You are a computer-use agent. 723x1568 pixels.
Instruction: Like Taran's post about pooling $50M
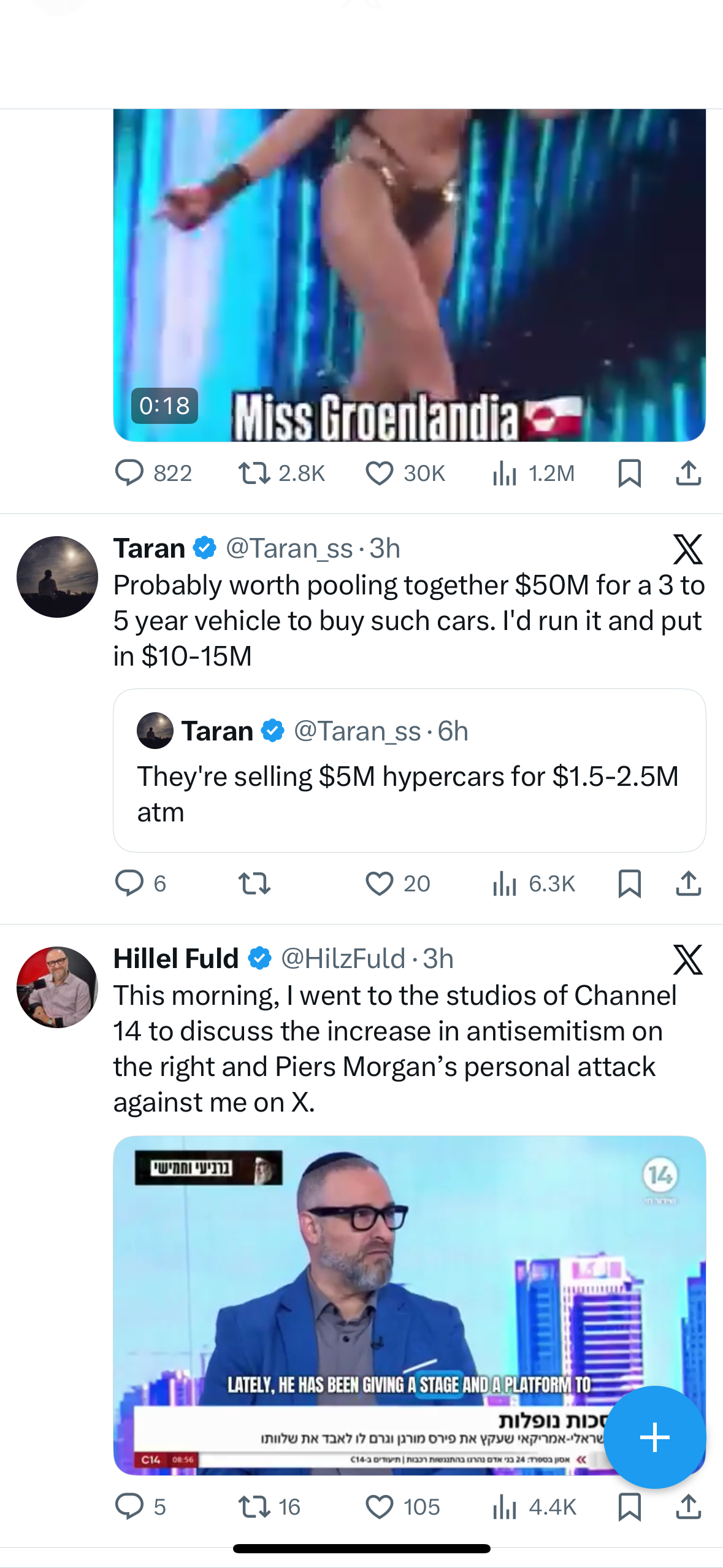click(x=397, y=884)
